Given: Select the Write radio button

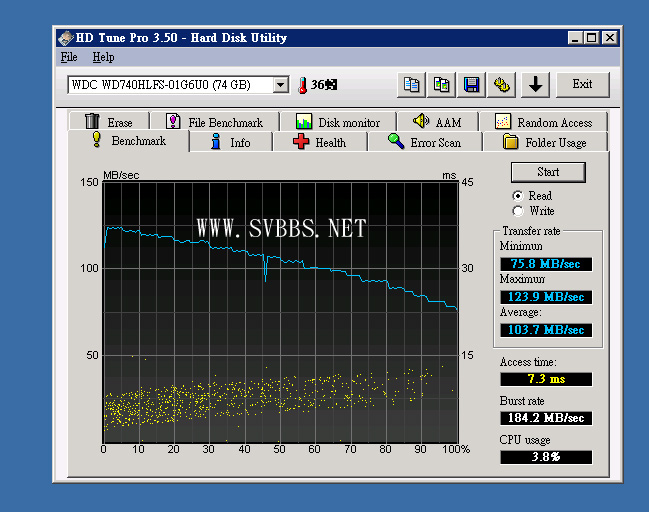Looking at the screenshot, I should click(518, 211).
